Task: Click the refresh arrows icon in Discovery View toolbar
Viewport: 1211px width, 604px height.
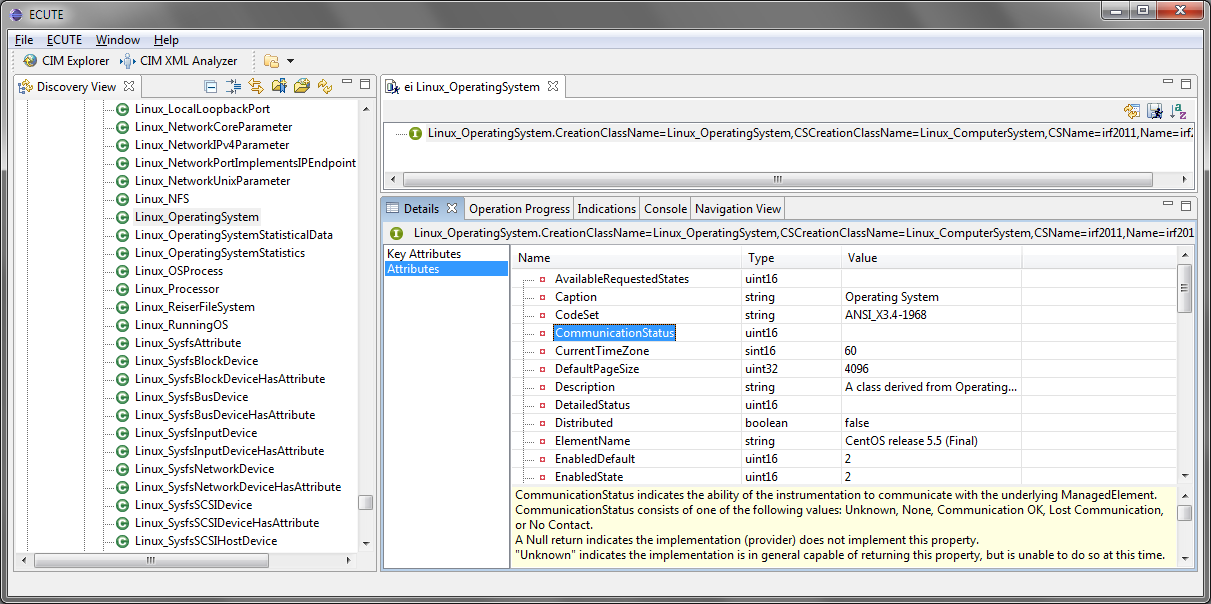Action: (x=325, y=87)
